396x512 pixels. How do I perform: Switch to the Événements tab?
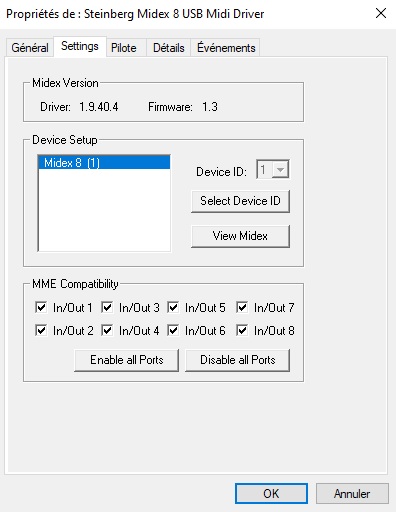(226, 48)
